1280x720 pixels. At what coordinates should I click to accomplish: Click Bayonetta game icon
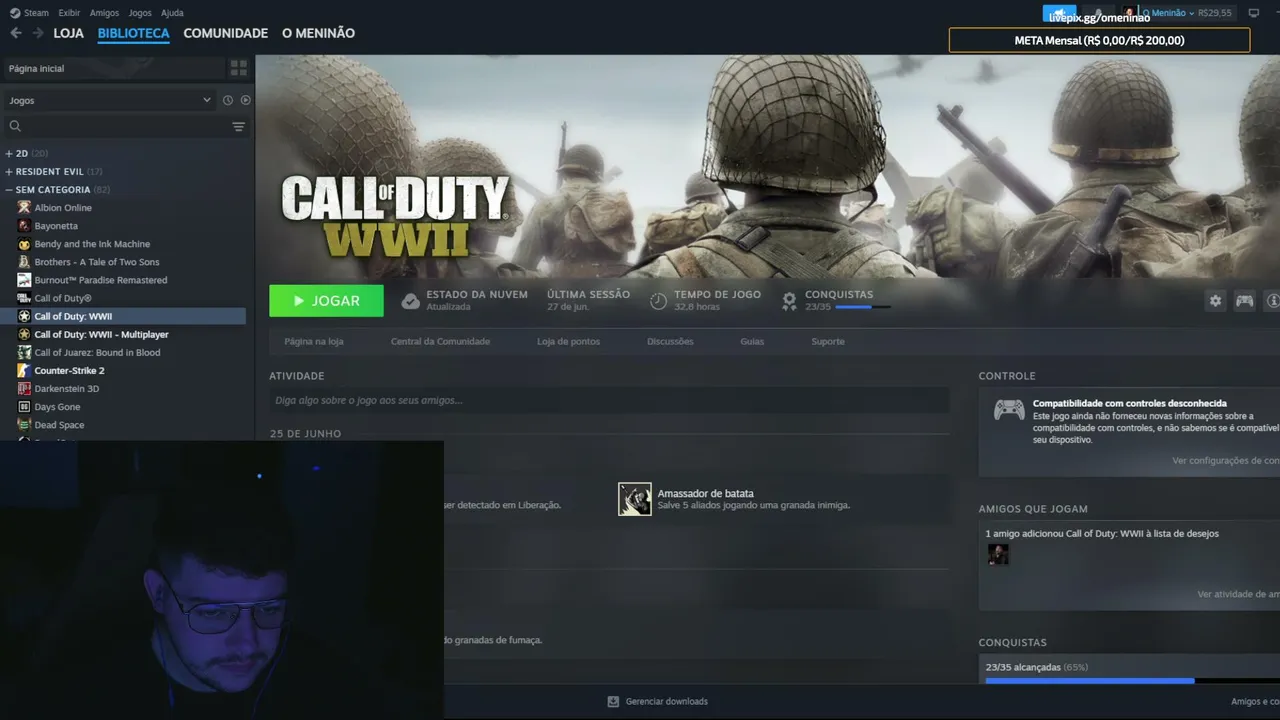[24, 225]
